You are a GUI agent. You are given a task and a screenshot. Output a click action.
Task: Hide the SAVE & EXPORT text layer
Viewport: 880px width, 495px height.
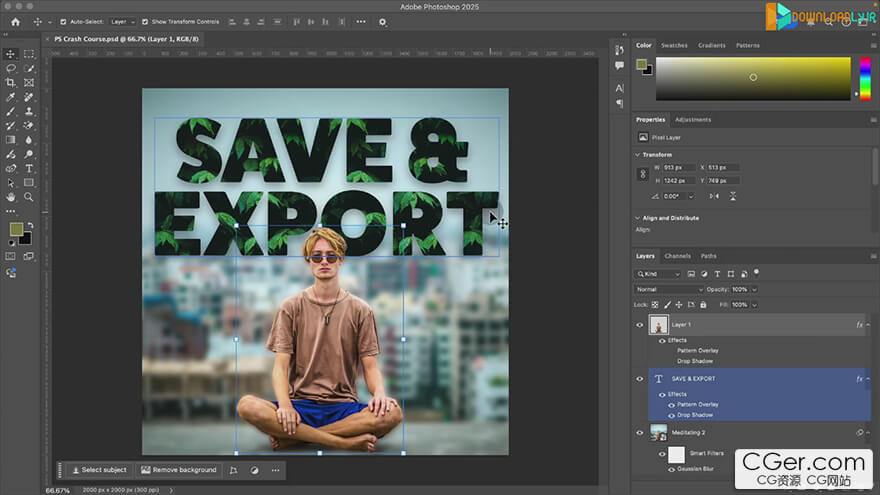640,379
